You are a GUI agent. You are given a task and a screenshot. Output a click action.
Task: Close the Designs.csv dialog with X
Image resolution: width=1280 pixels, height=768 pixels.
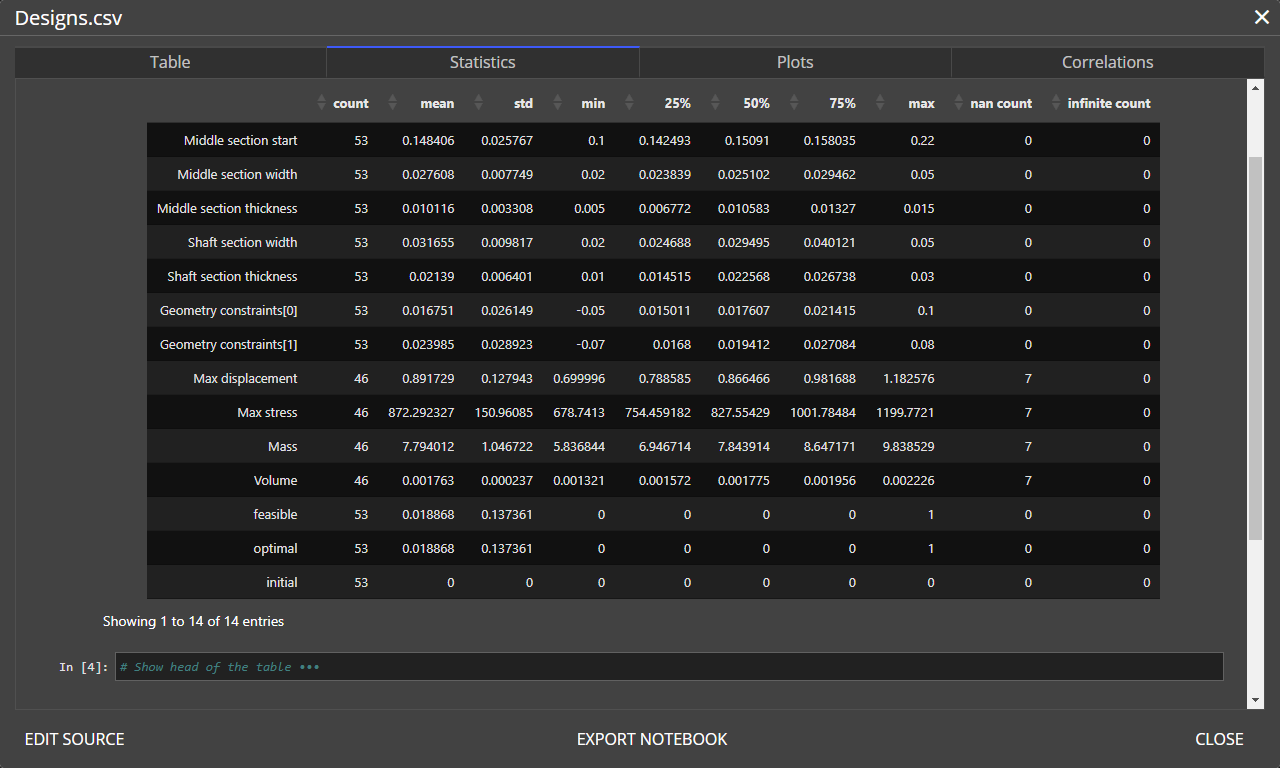tap(1262, 17)
